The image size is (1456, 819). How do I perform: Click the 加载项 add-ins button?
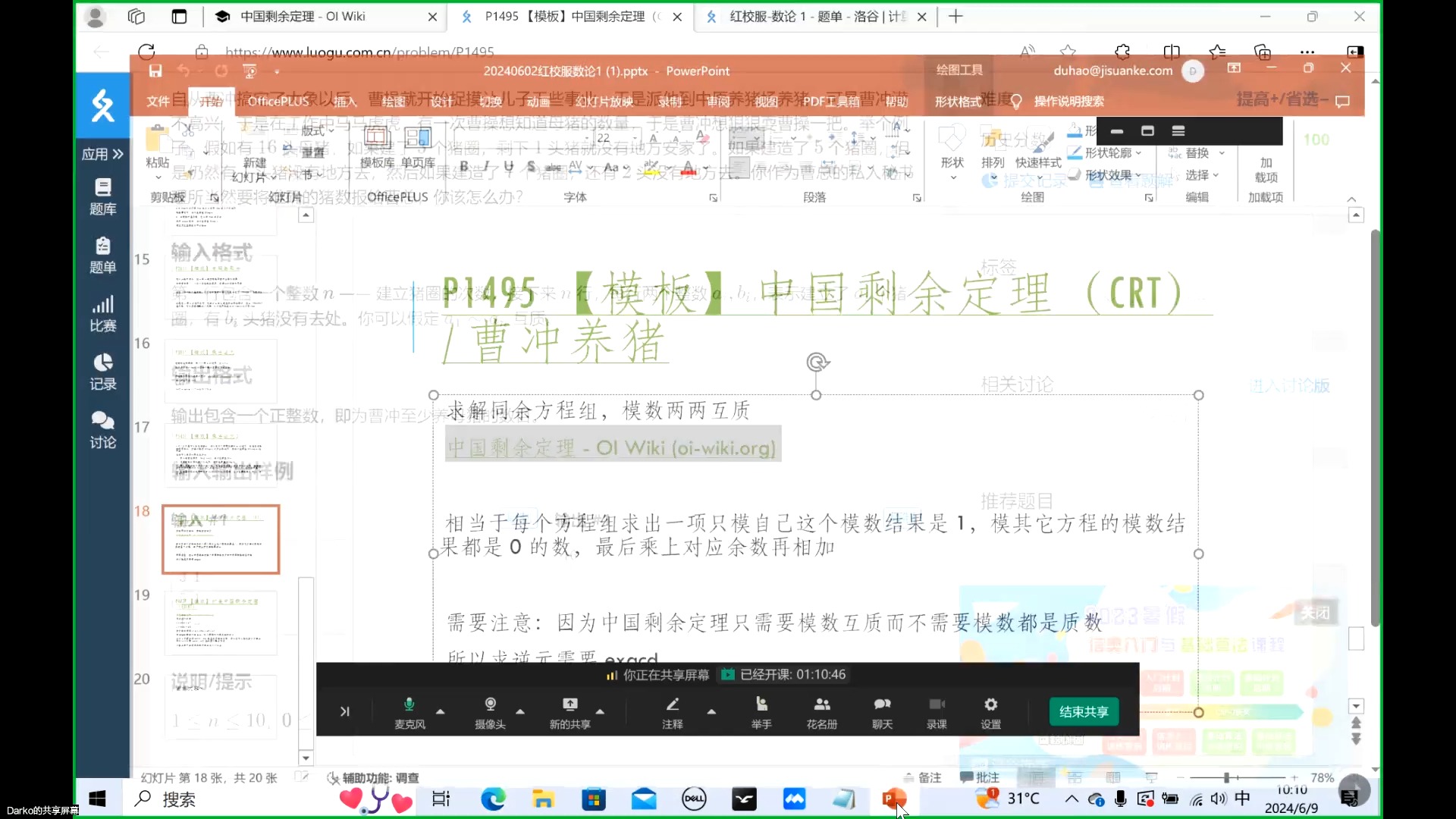tap(1266, 170)
